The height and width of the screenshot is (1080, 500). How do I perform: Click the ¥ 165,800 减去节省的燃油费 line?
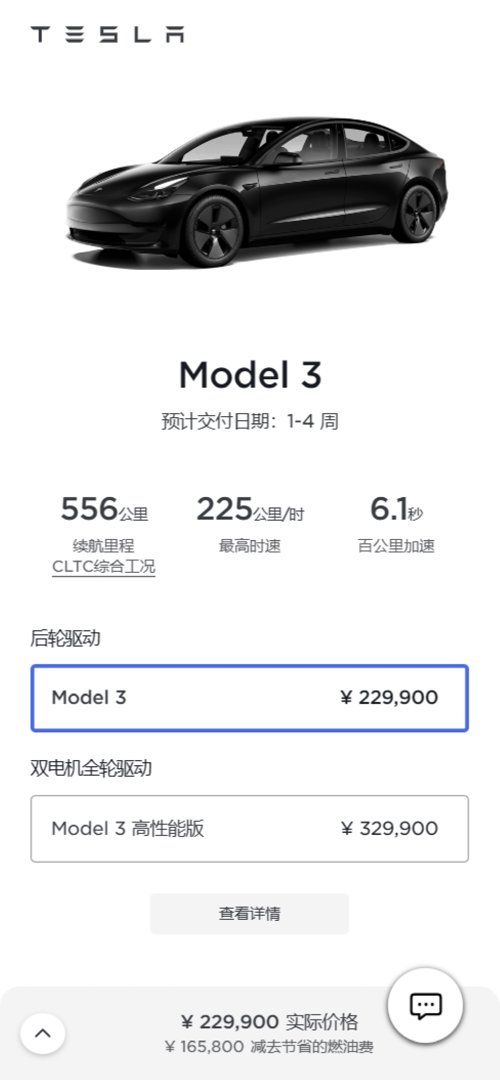[x=269, y=1048]
